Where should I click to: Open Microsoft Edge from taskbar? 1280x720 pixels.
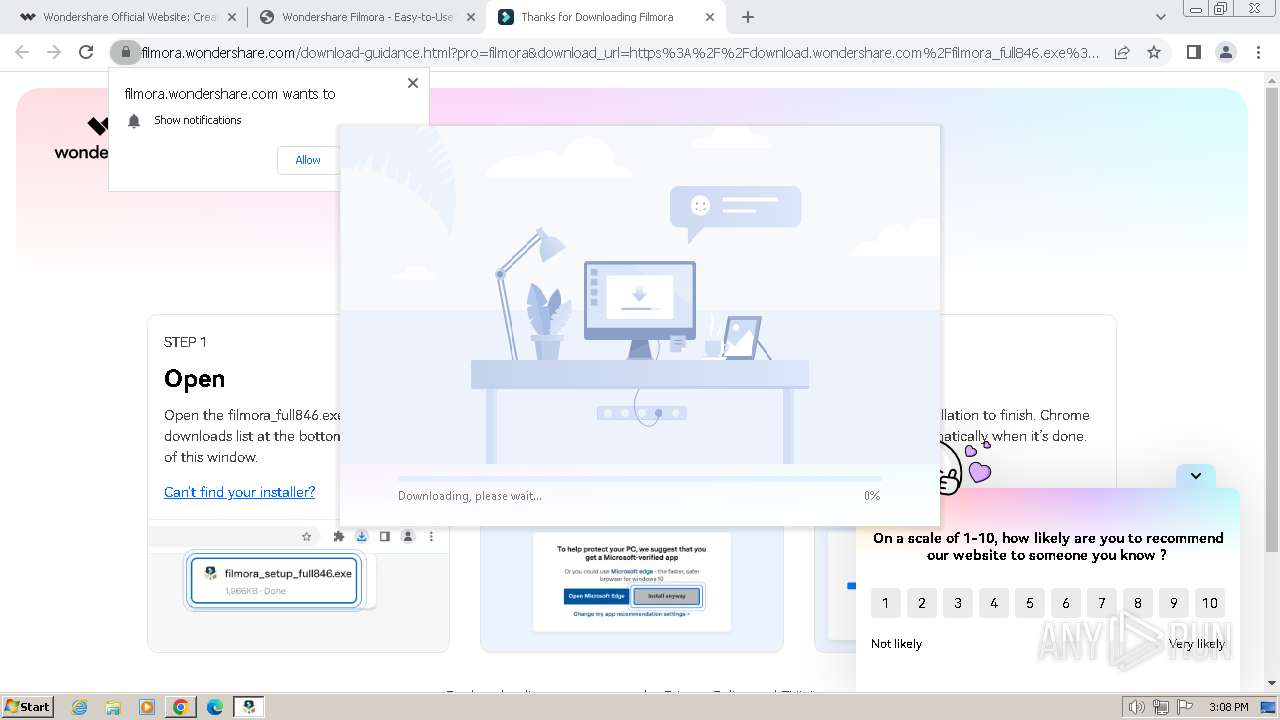tap(215, 707)
